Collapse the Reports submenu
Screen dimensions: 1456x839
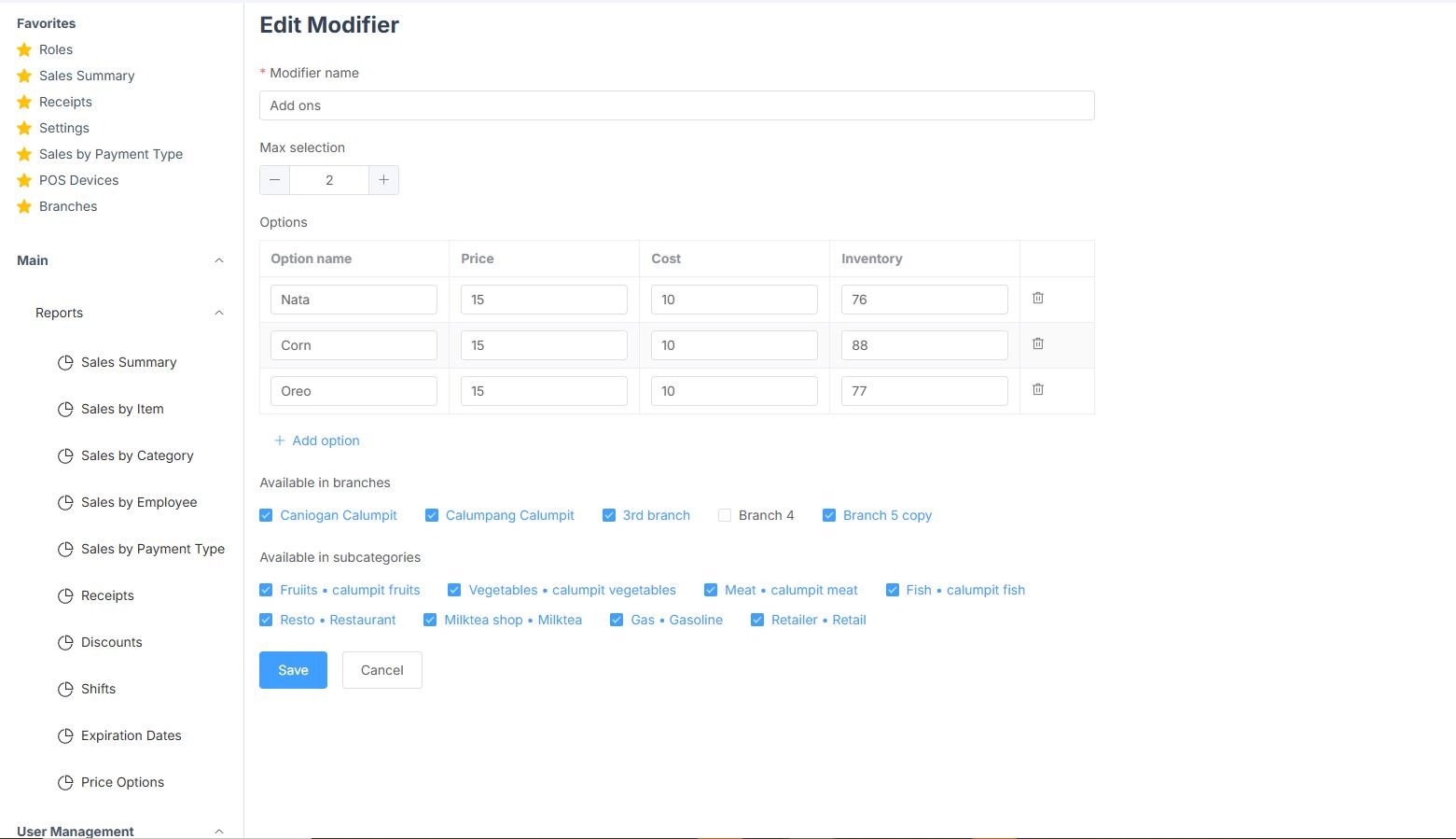(219, 313)
